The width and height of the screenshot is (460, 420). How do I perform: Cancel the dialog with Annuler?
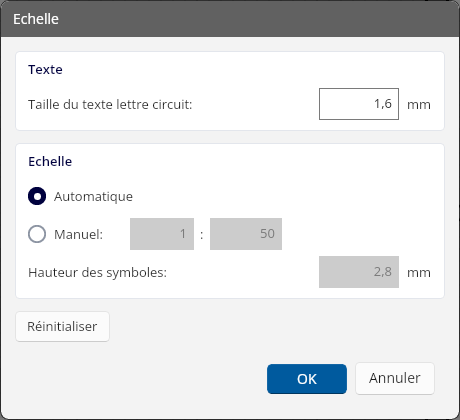[x=395, y=378]
